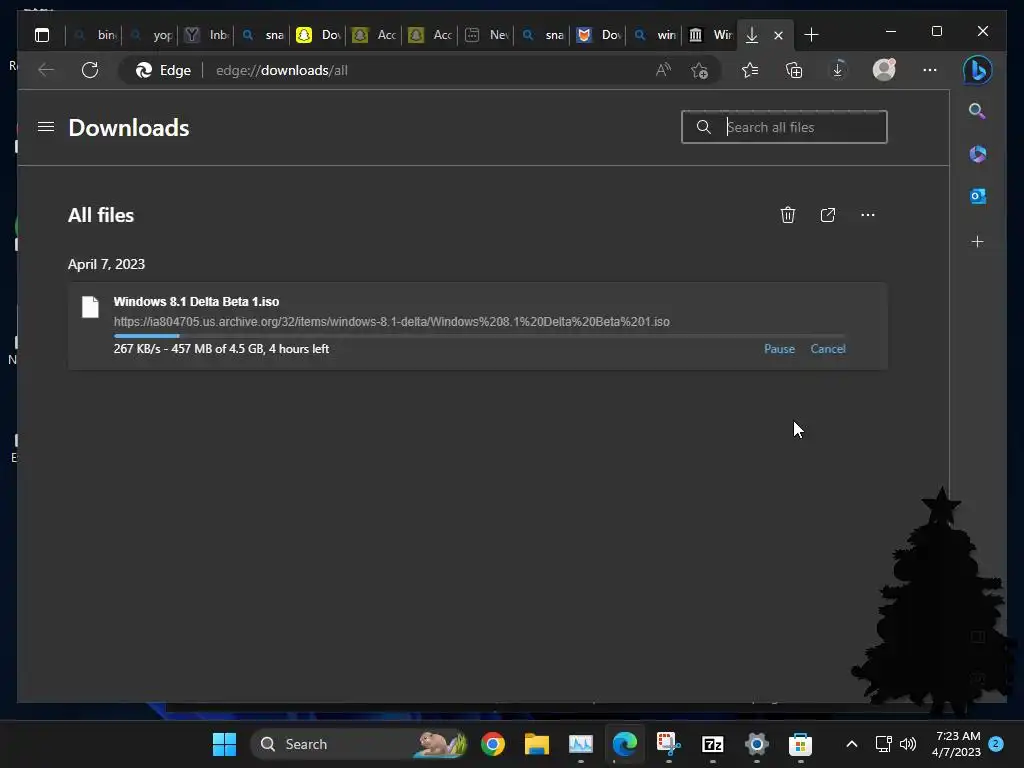Open Edge Settings and more menu

[x=930, y=70]
